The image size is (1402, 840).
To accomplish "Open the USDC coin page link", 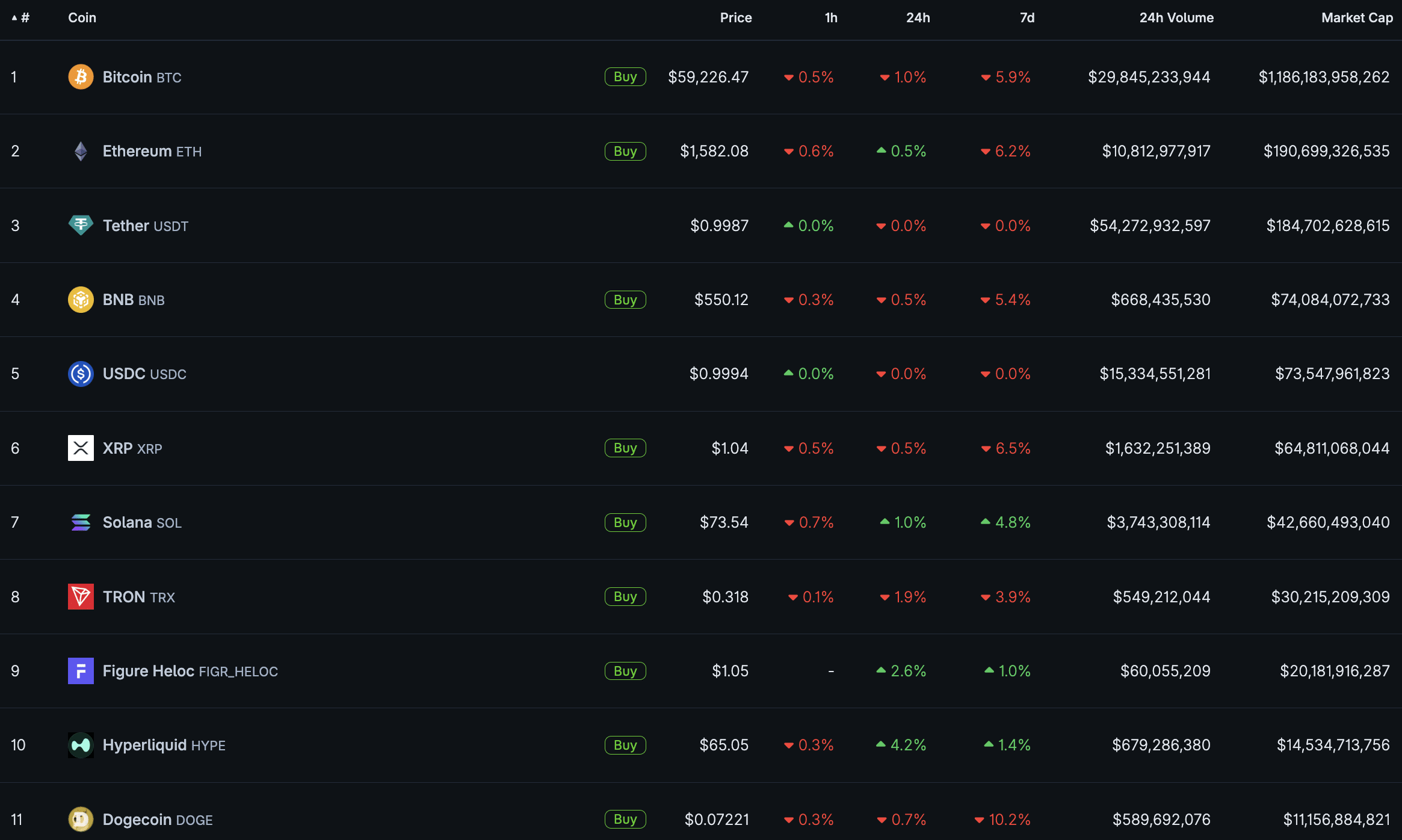I will (x=144, y=374).
